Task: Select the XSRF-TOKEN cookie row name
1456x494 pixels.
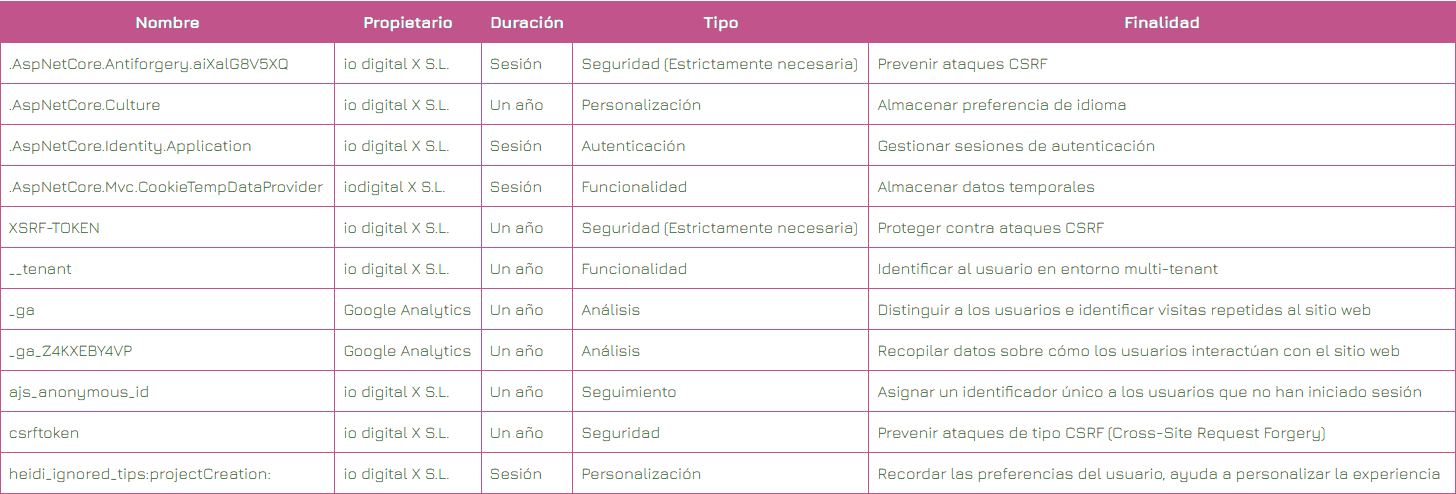Action: click(x=54, y=228)
